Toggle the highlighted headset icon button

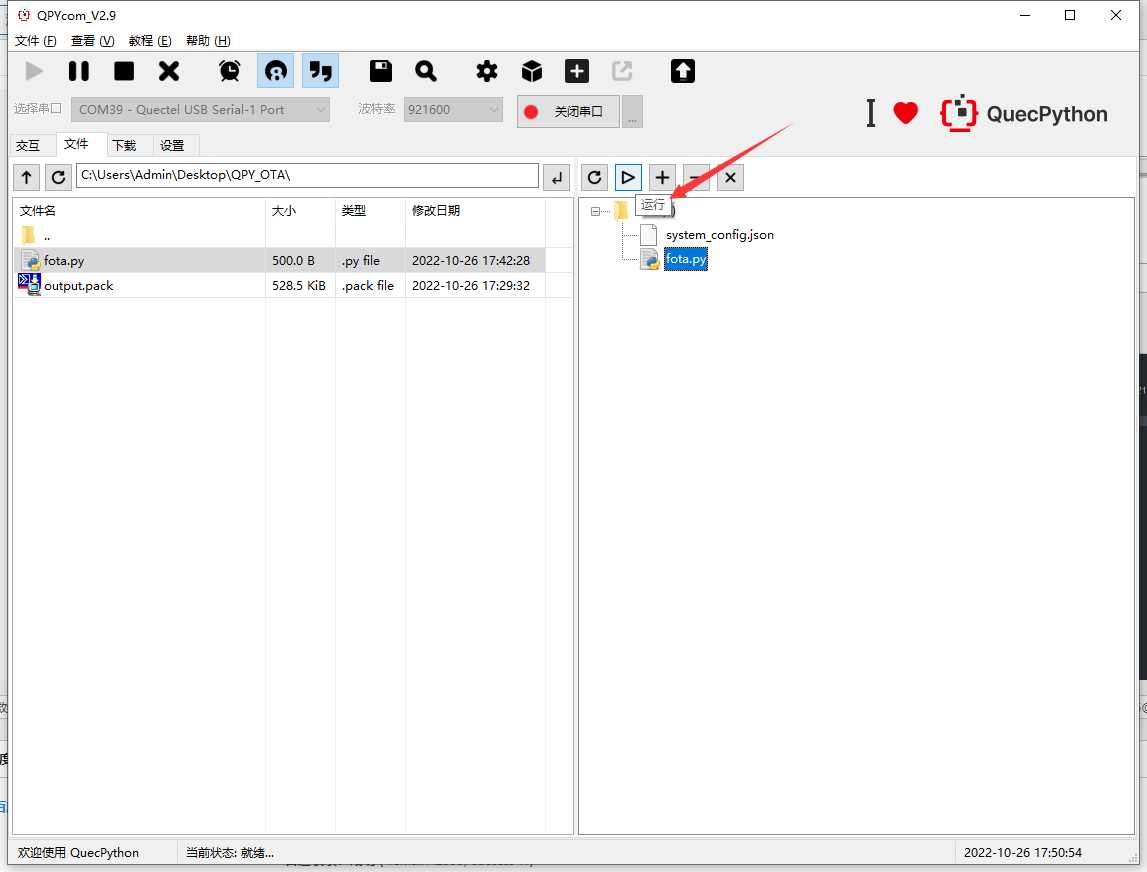pyautogui.click(x=276, y=71)
